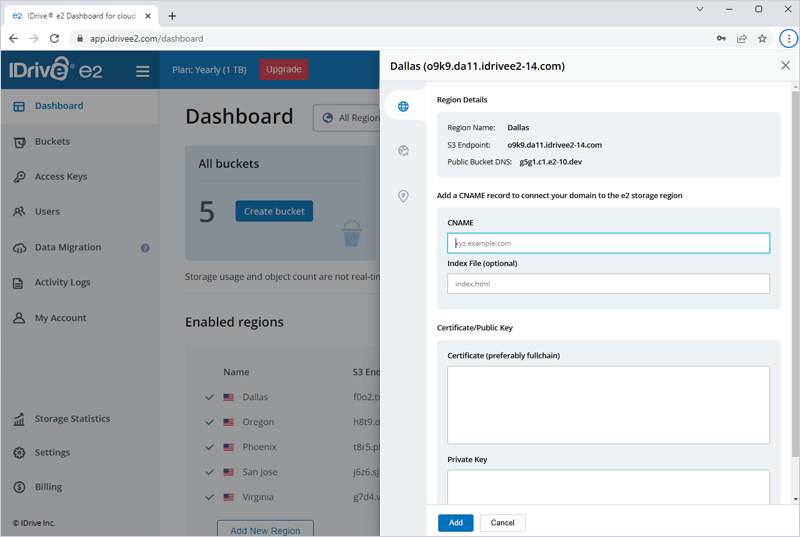800x537 pixels.
Task: Click the Settings gear icon
Action: click(19, 453)
